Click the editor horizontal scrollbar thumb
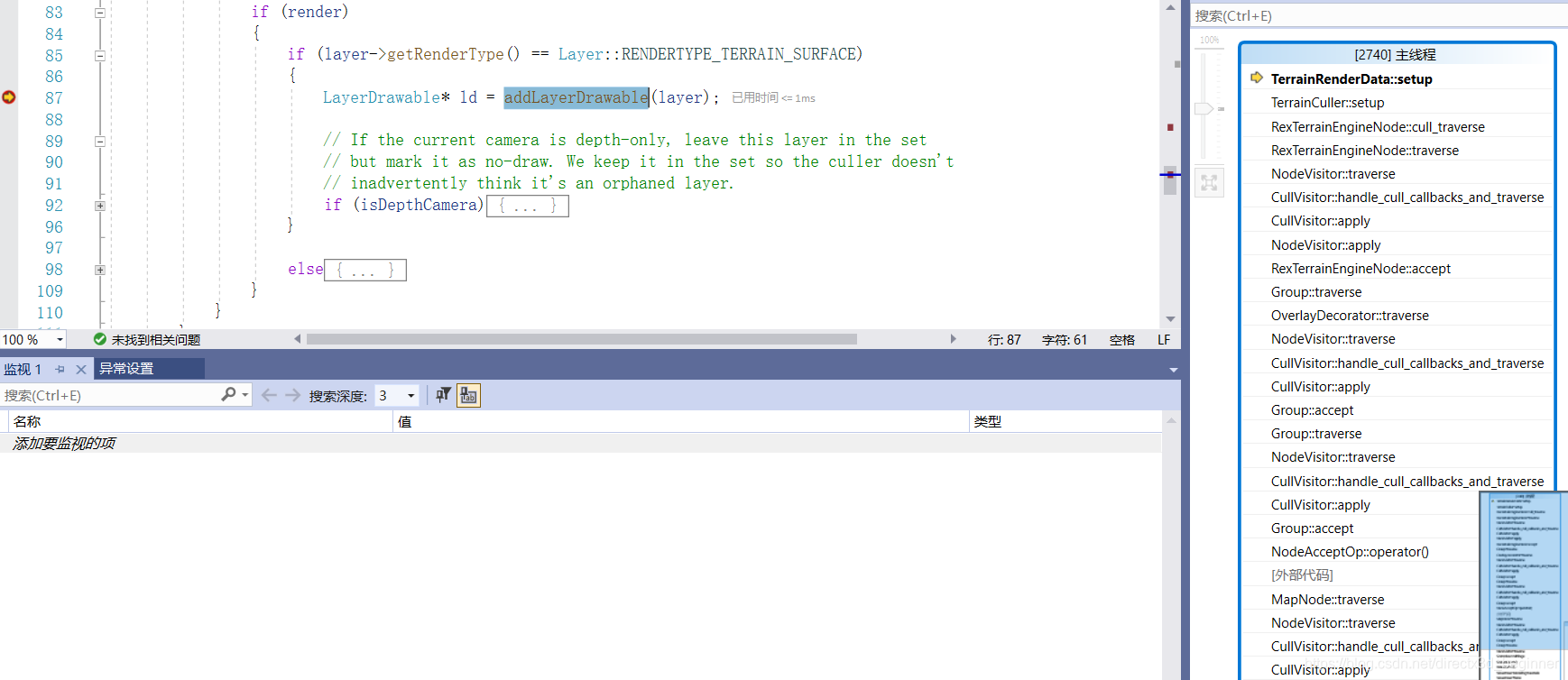Image resolution: width=1568 pixels, height=680 pixels. coord(582,339)
